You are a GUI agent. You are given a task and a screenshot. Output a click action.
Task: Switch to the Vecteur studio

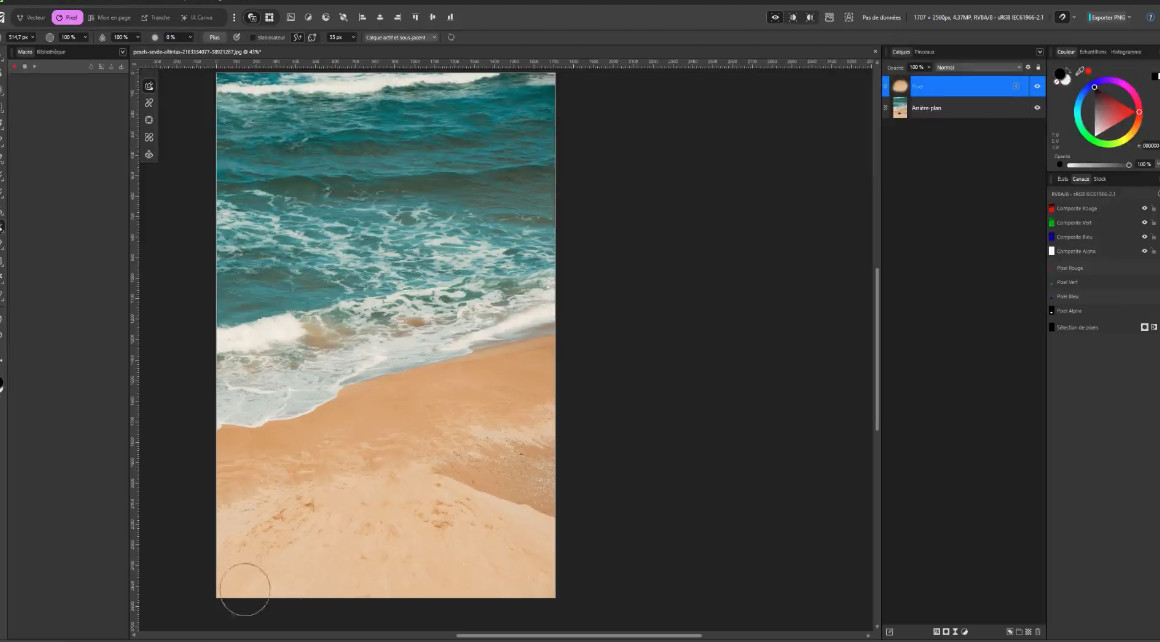31,17
